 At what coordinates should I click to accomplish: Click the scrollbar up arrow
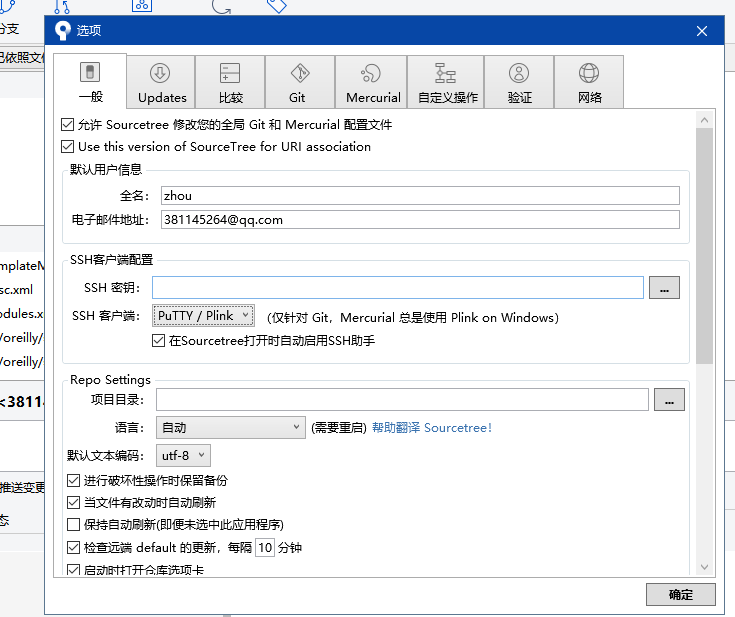tap(704, 120)
